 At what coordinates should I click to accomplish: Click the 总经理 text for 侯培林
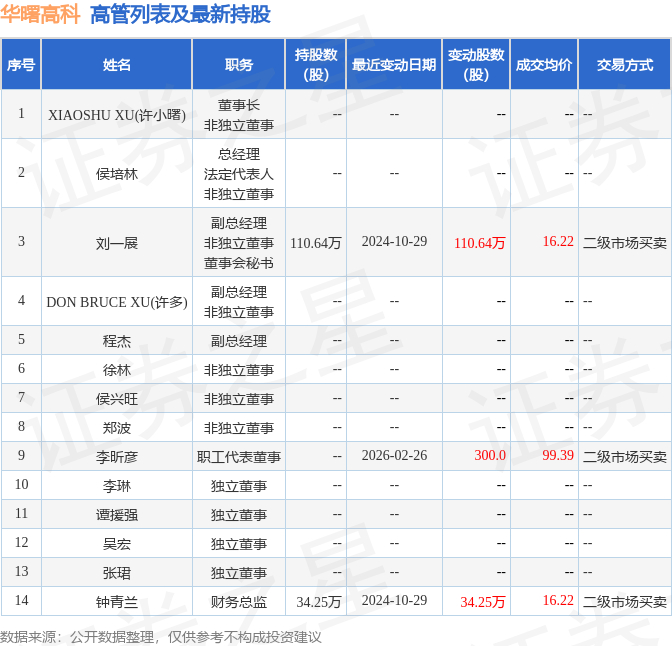coord(239,154)
